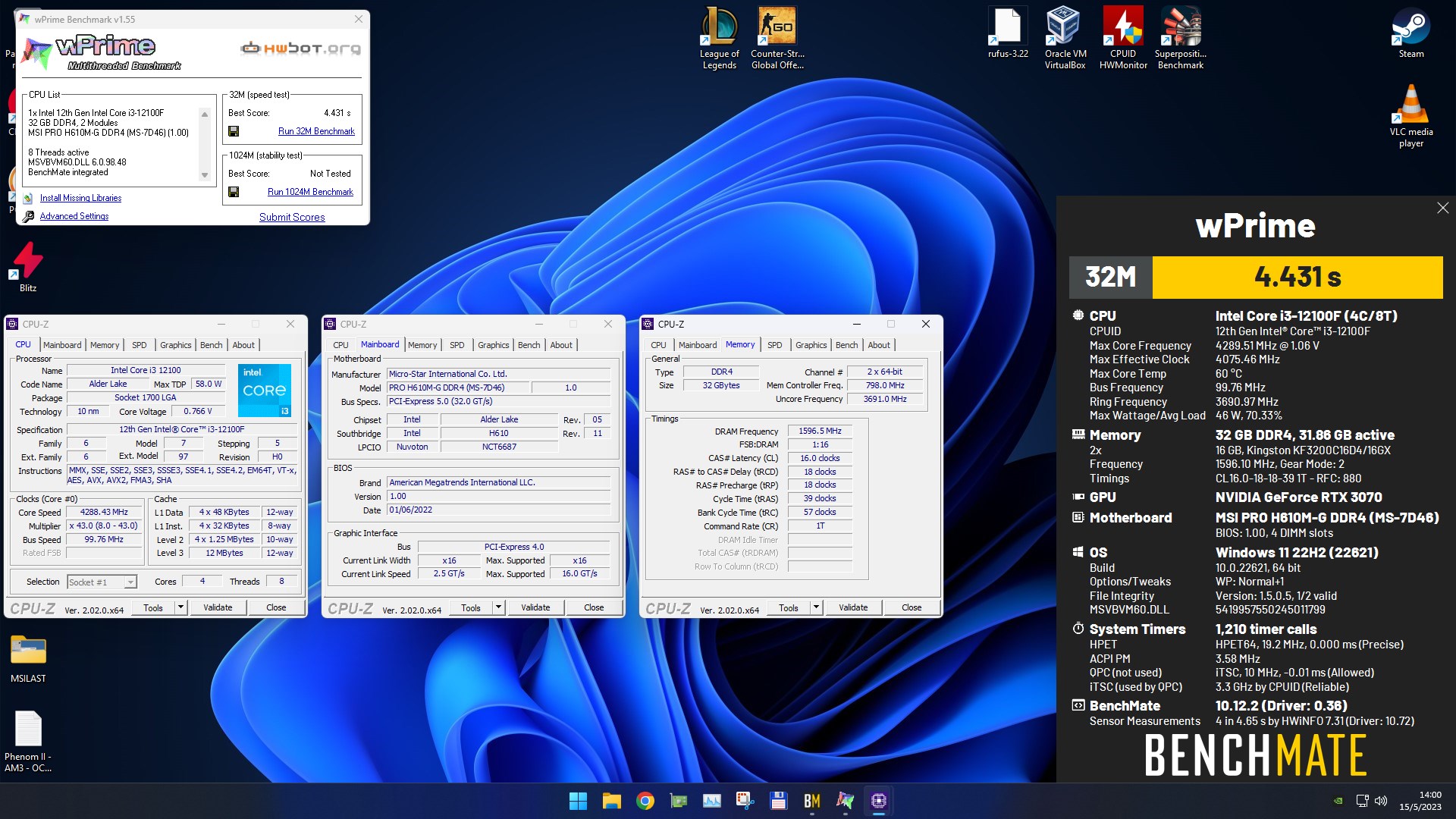Click Uncore Frequency 3691.0 MHz field

tap(885, 399)
